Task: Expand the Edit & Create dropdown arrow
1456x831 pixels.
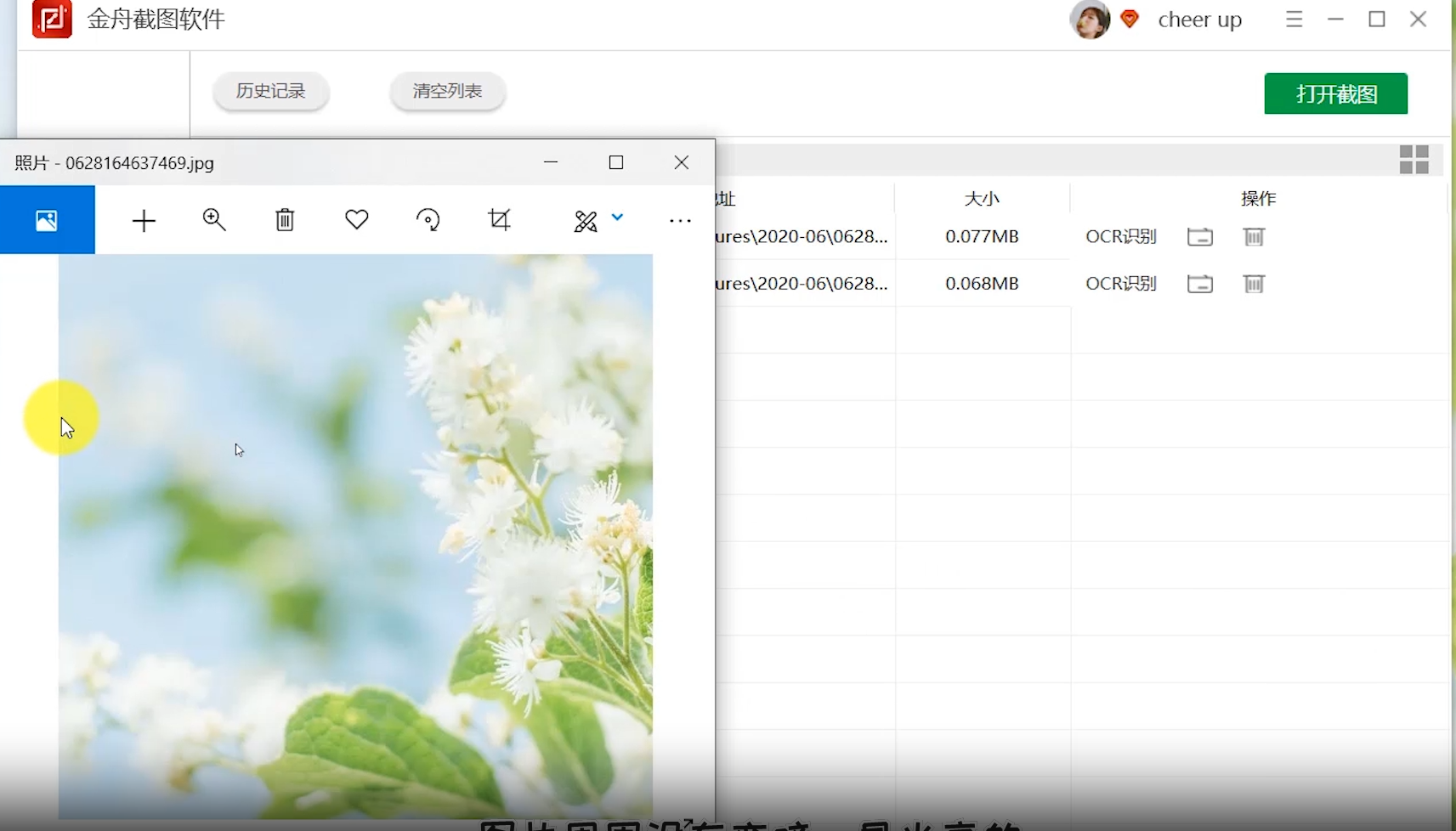Action: pyautogui.click(x=617, y=218)
